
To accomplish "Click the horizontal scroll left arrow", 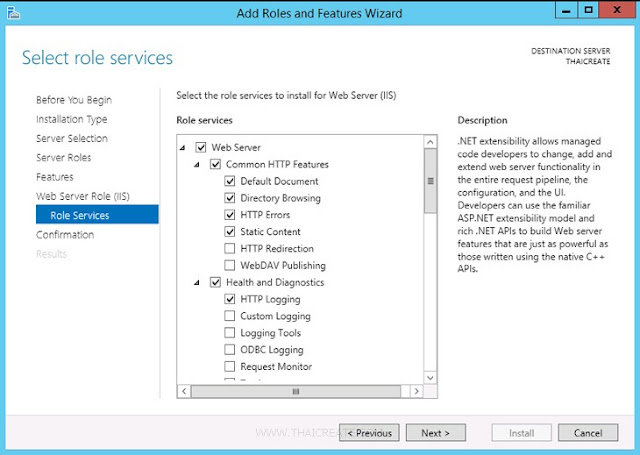I will 184,391.
